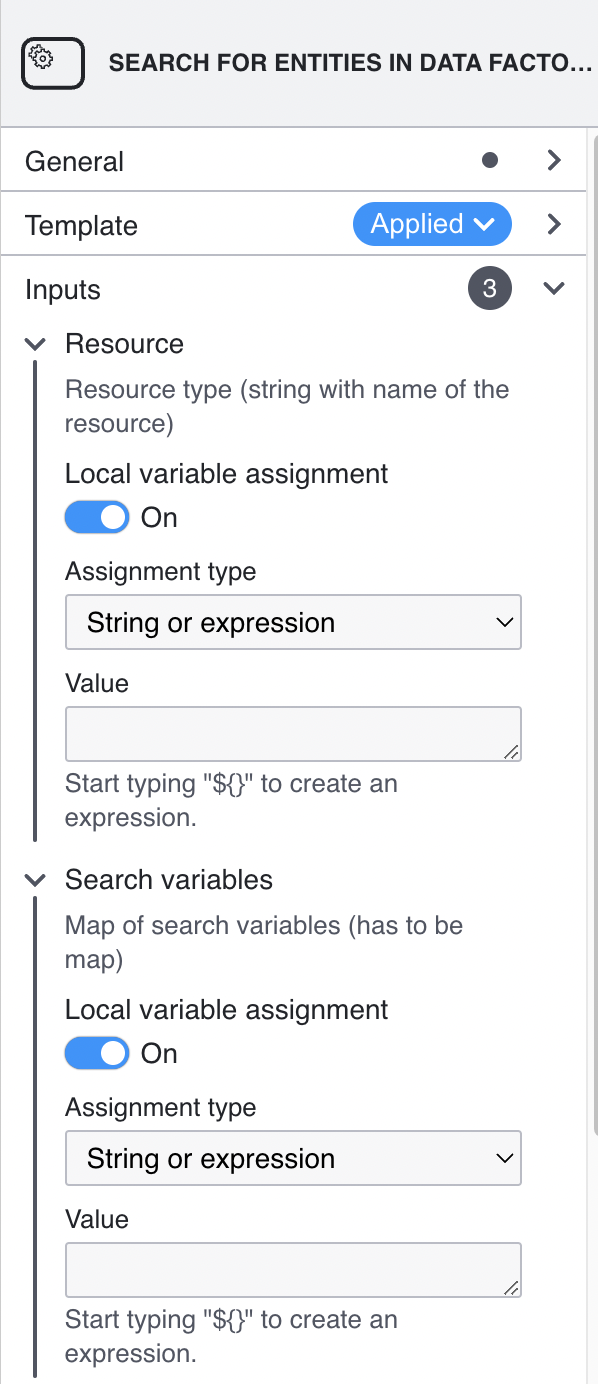Click the Inputs count badge showing 3
The image size is (598, 1384).
(490, 289)
